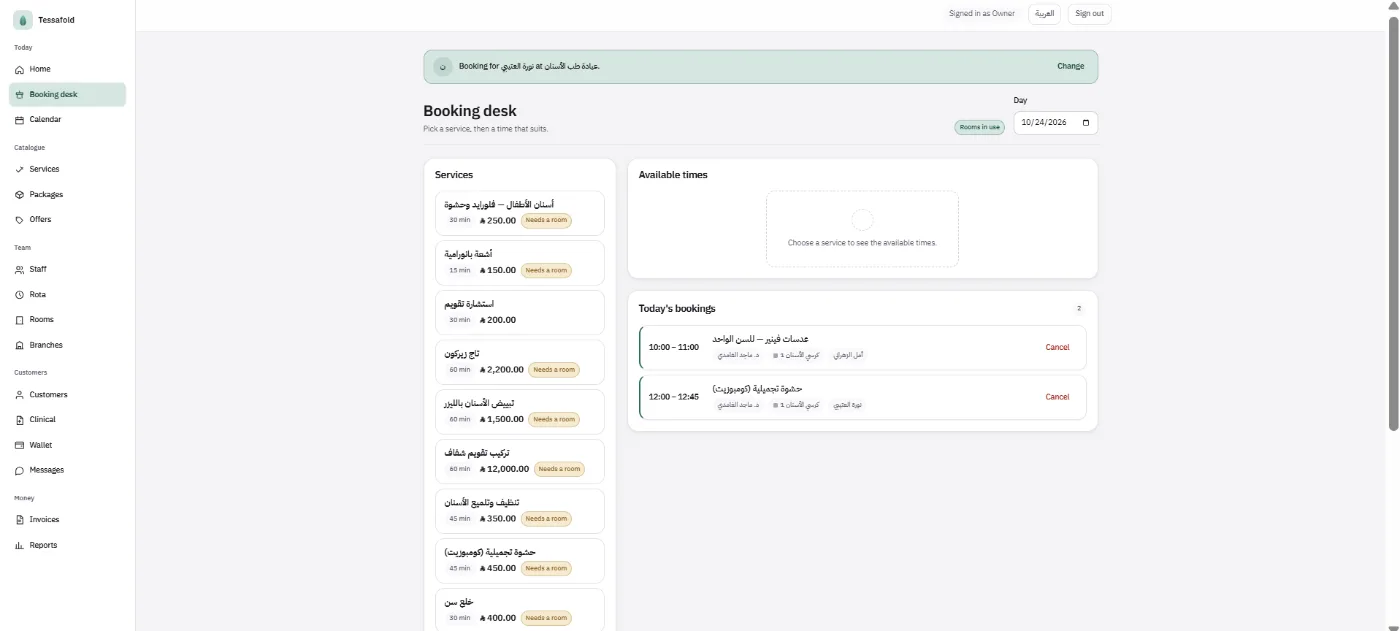Click the Rooms icon under Team
The height and width of the screenshot is (631, 1400).
pos(20,320)
